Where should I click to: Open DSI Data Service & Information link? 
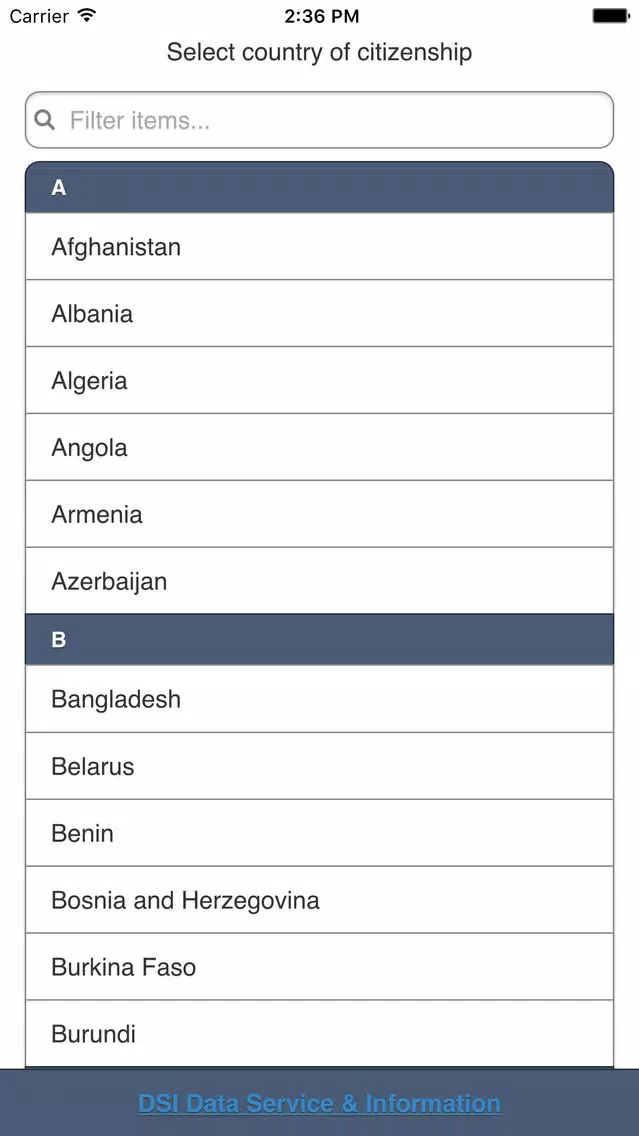[320, 1103]
